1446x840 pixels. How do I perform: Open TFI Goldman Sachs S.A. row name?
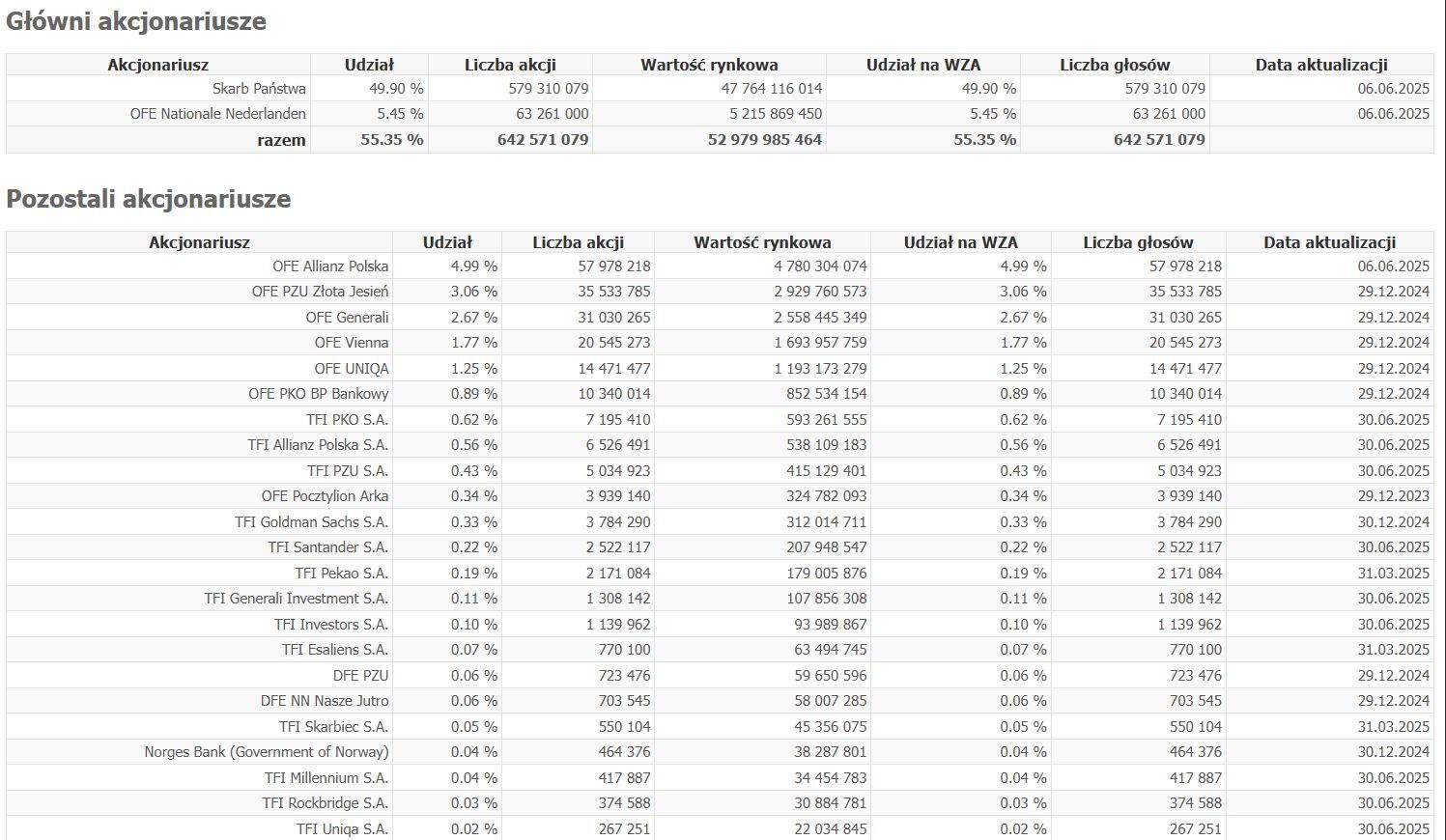point(311,522)
